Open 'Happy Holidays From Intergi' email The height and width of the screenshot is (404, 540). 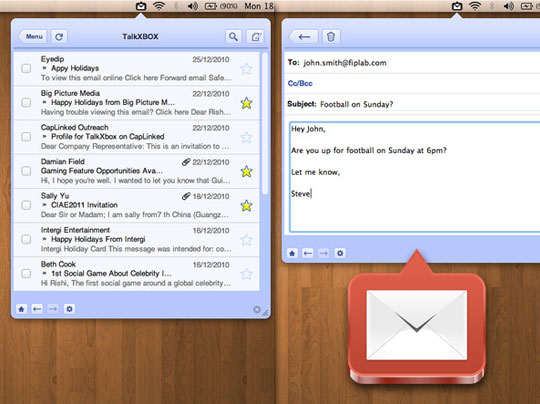98,239
